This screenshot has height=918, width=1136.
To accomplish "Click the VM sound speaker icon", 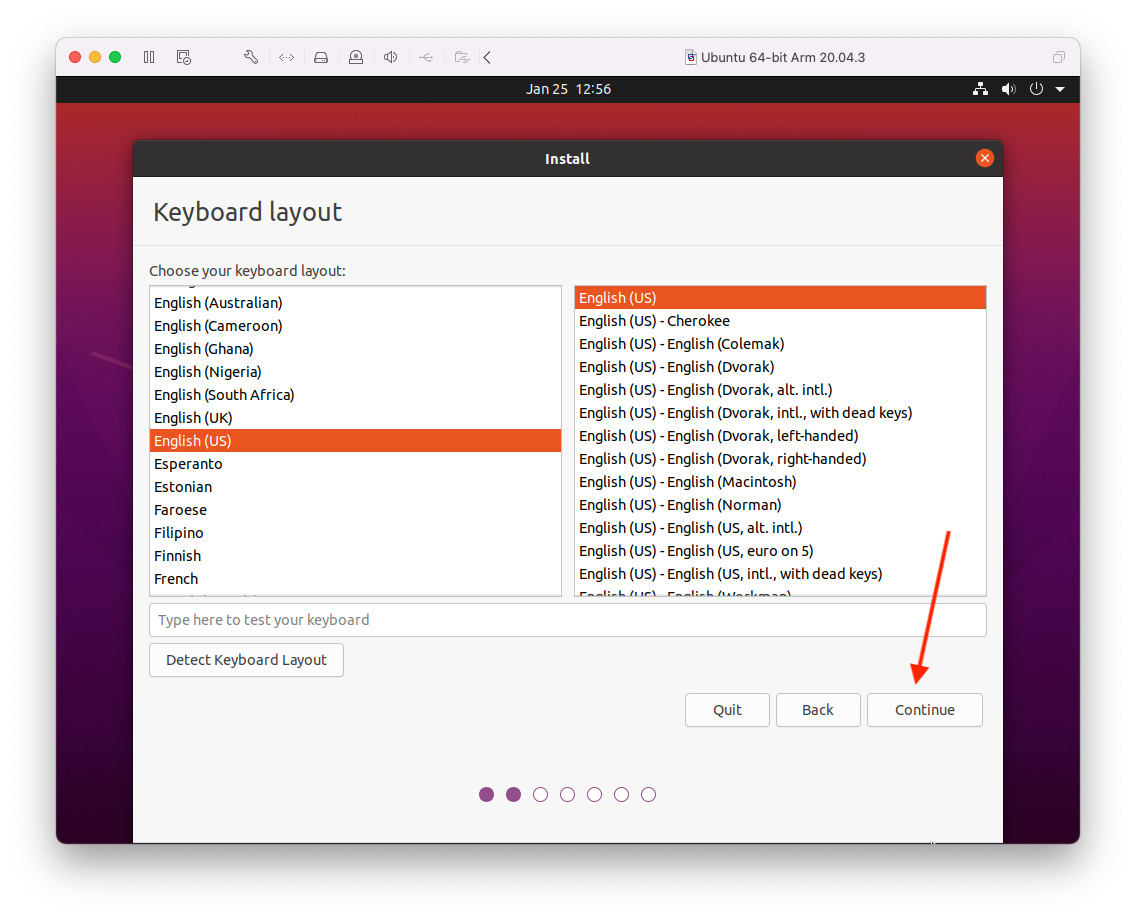I will [391, 57].
